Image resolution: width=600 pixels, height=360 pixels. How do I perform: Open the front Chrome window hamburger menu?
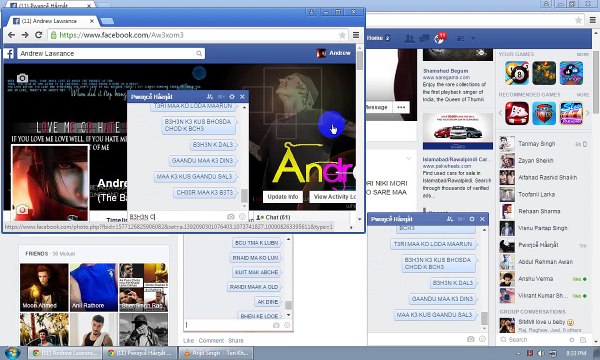[356, 35]
